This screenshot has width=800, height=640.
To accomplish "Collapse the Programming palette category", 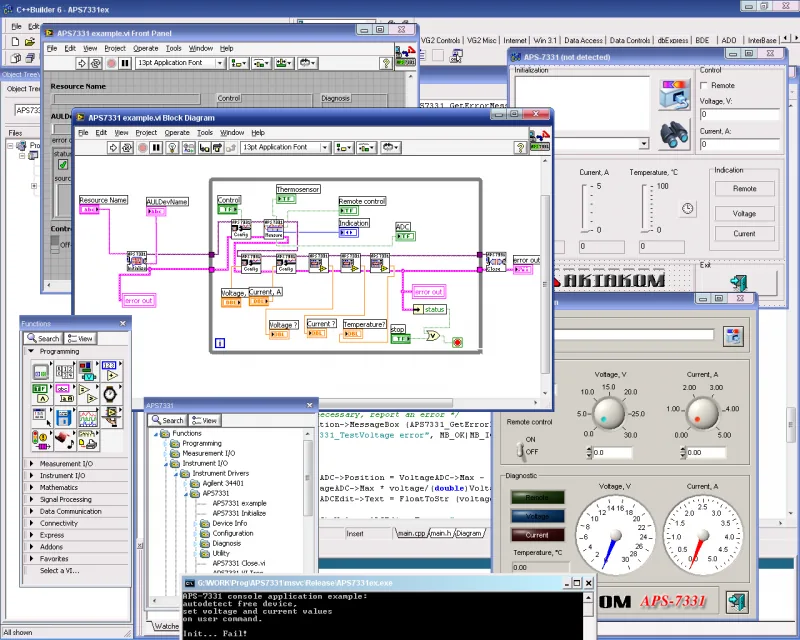I will click(x=31, y=352).
